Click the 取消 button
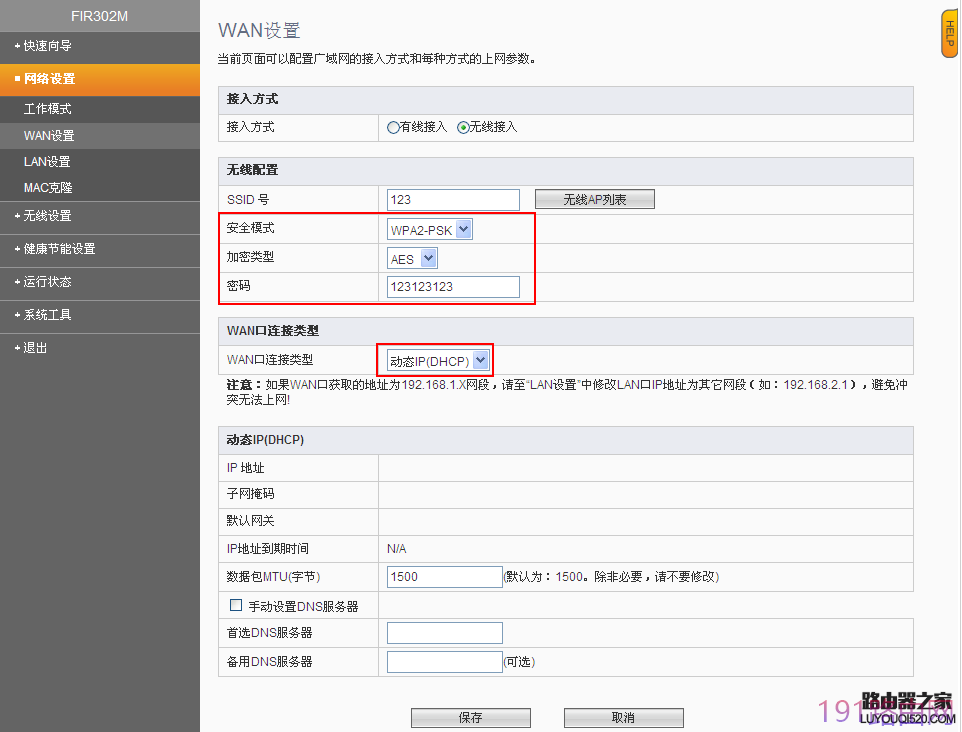962x732 pixels. click(x=623, y=717)
